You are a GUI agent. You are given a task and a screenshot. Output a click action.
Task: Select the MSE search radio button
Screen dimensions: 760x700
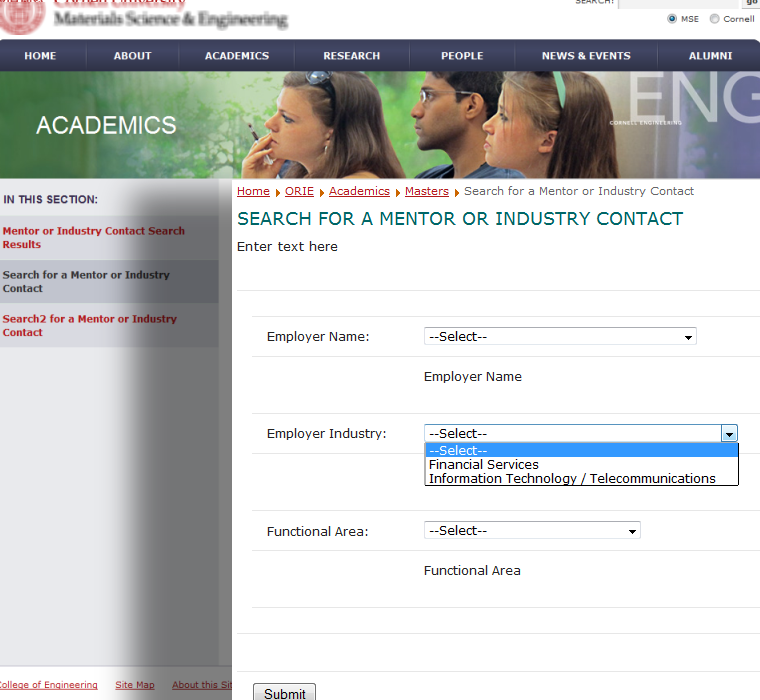pyautogui.click(x=672, y=19)
